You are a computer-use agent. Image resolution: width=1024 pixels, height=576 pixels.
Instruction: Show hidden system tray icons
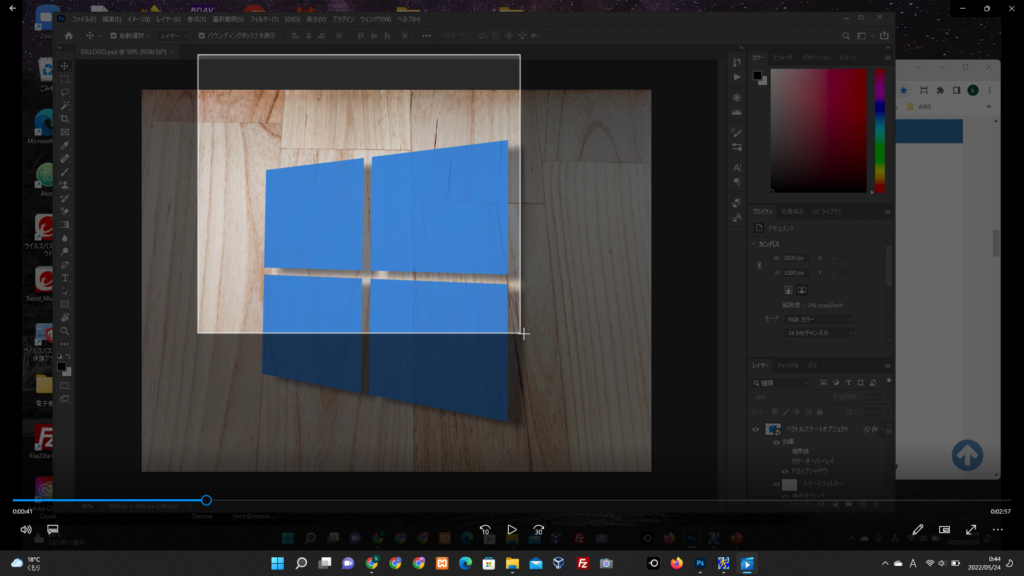885,563
